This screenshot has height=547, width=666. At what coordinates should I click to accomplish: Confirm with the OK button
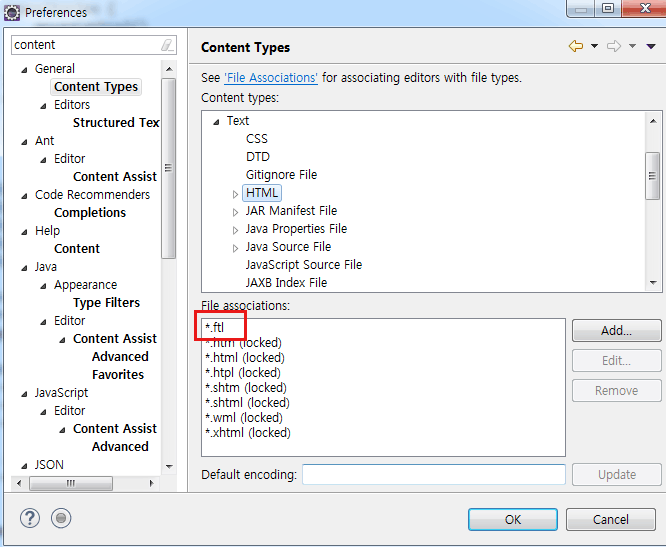513,519
